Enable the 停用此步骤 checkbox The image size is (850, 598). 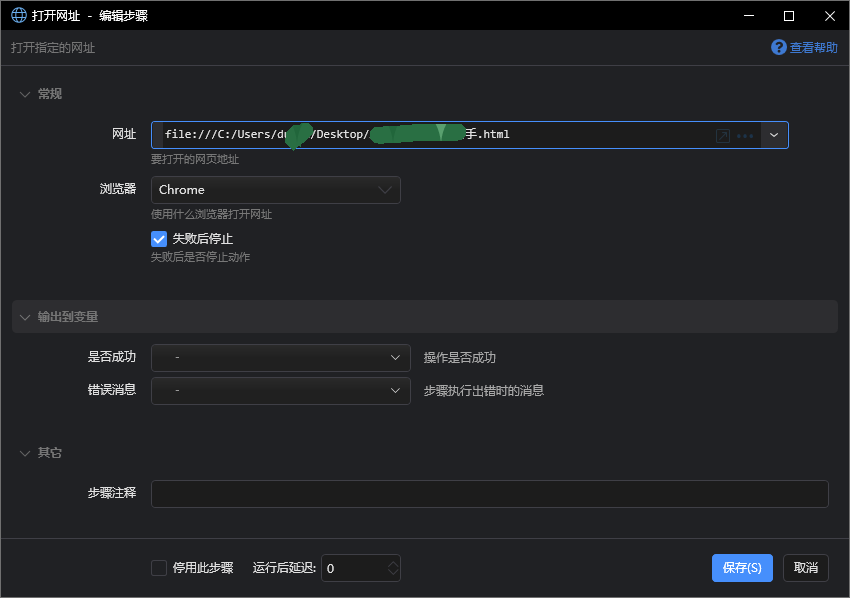(159, 568)
